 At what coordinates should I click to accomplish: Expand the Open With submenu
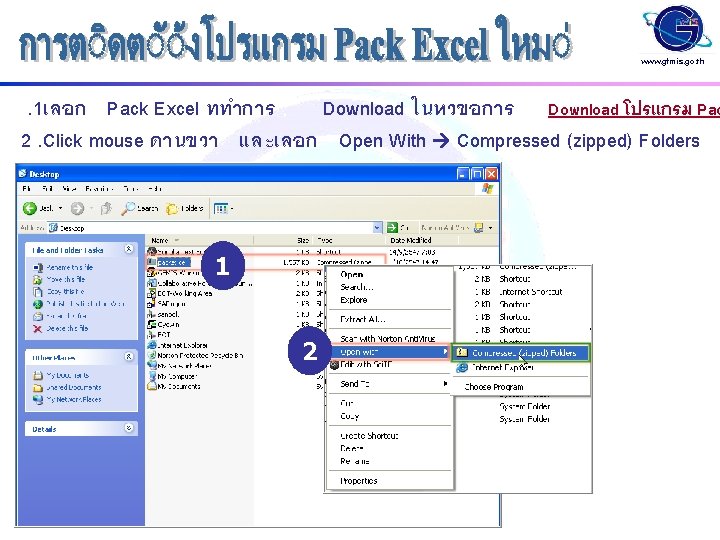[x=390, y=352]
